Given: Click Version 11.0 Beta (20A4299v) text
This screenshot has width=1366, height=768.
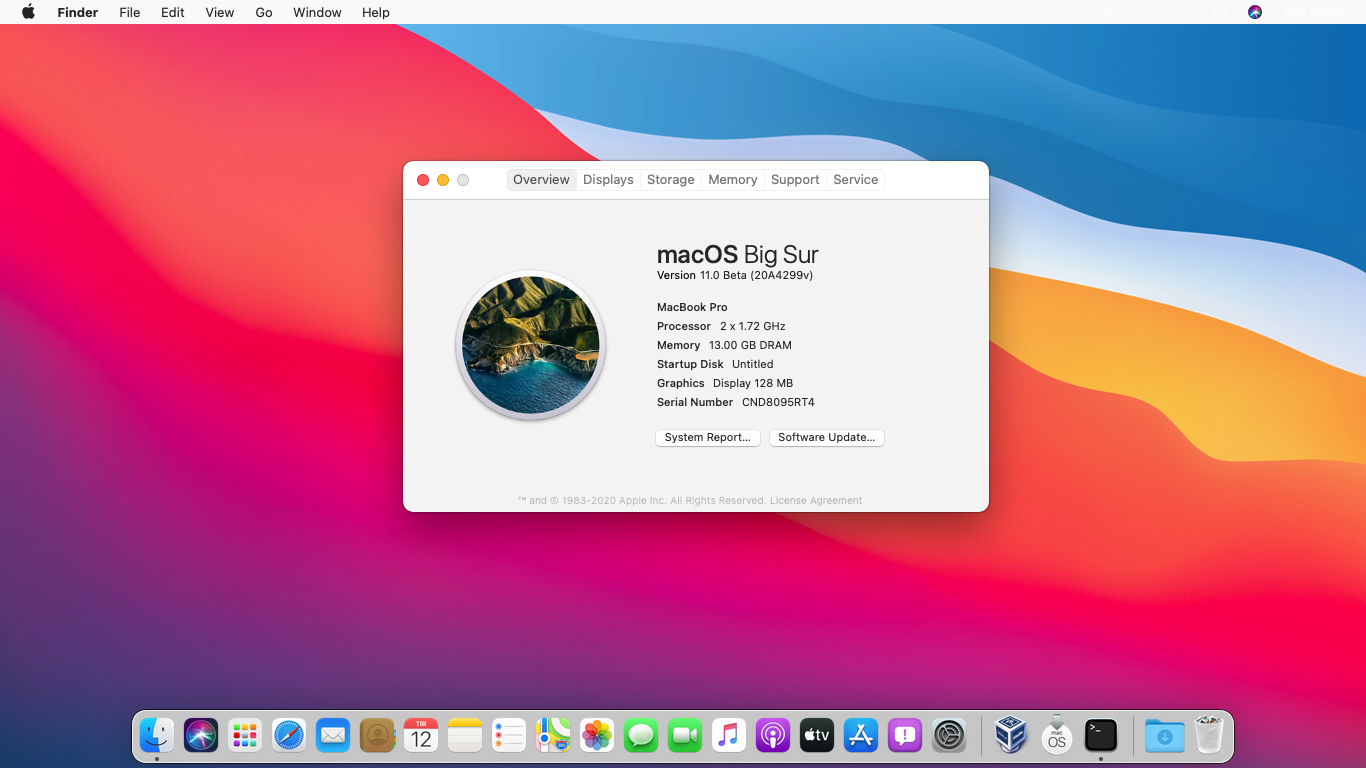Looking at the screenshot, I should [735, 275].
